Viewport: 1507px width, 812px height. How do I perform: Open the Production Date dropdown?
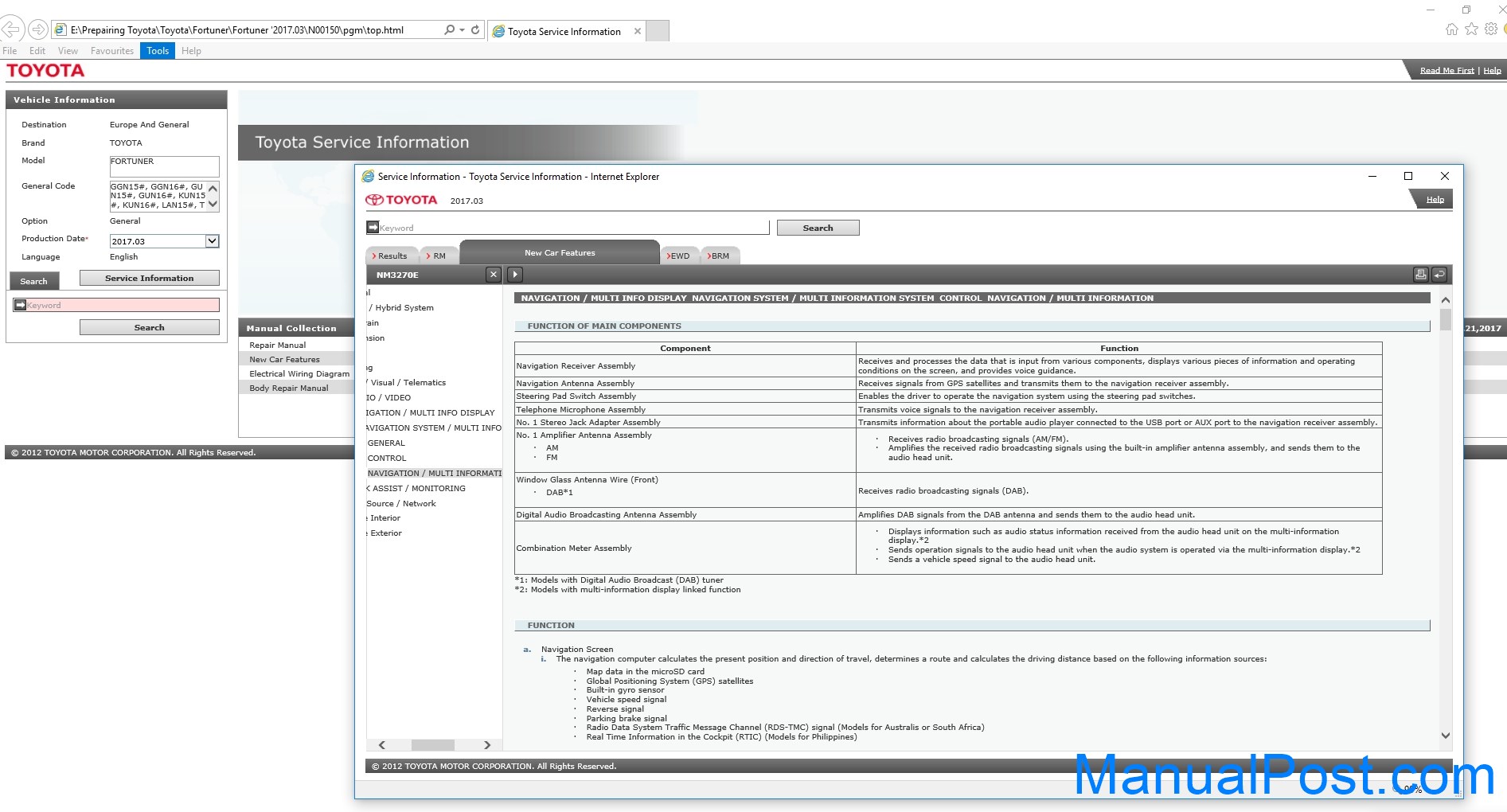click(212, 241)
